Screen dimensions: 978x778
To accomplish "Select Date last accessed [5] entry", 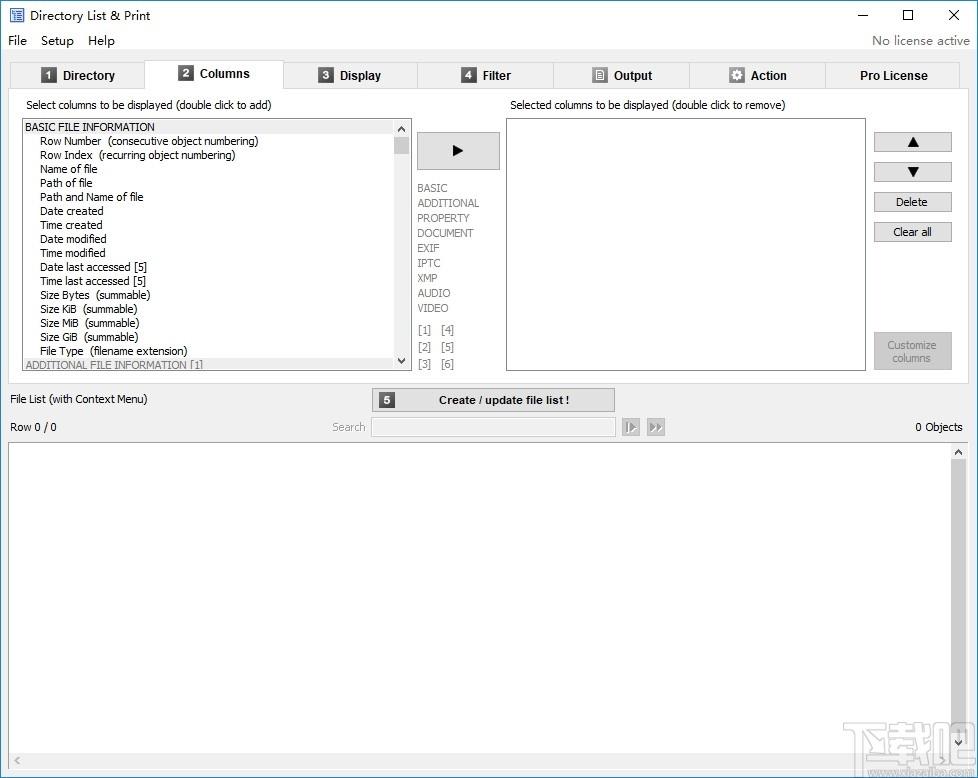I will point(208,267).
